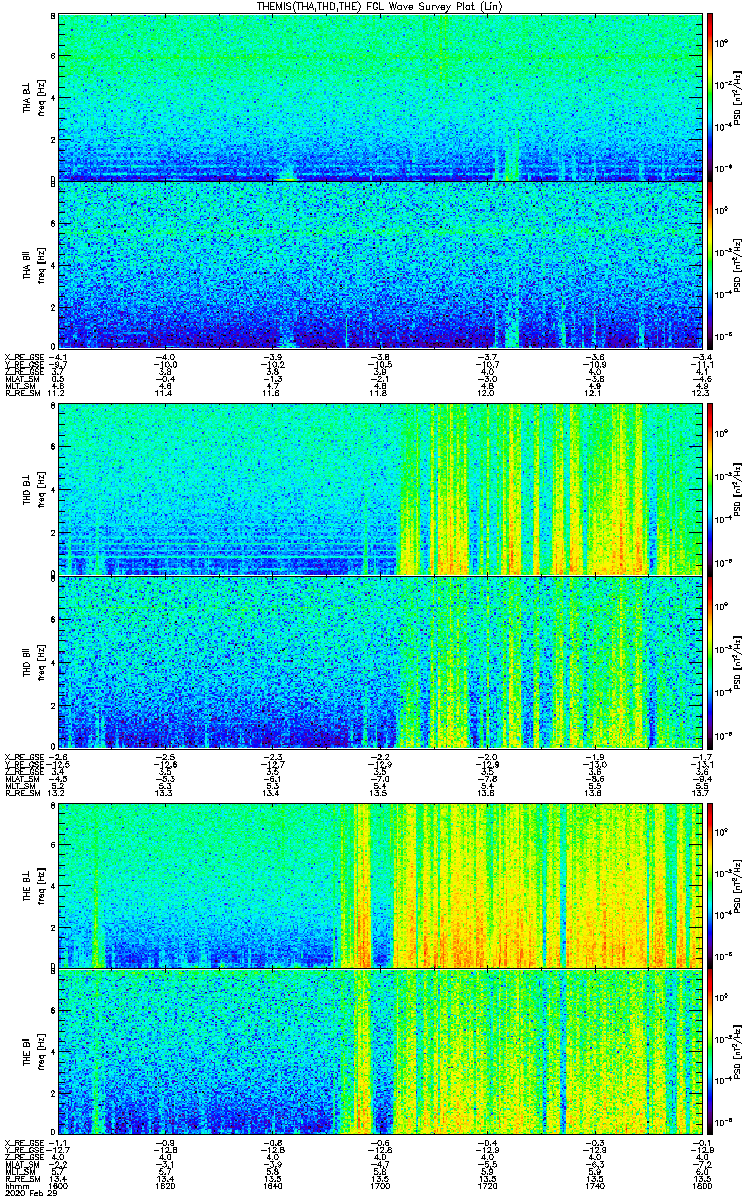Click inside the THA B-perpendicular spectrogram panel
Screen dimensions: 750x1200
click(x=380, y=97)
